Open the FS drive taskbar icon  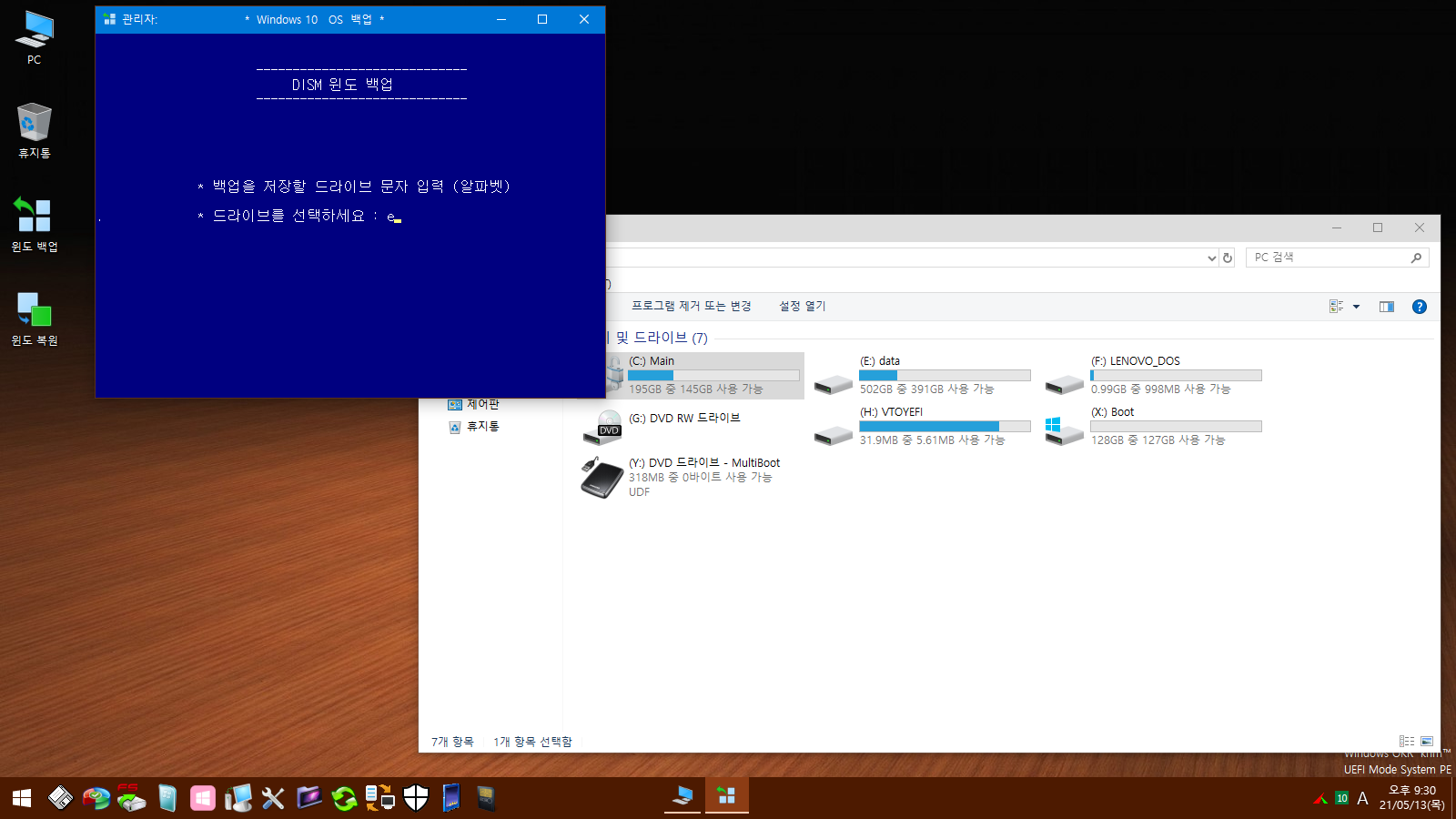[132, 798]
